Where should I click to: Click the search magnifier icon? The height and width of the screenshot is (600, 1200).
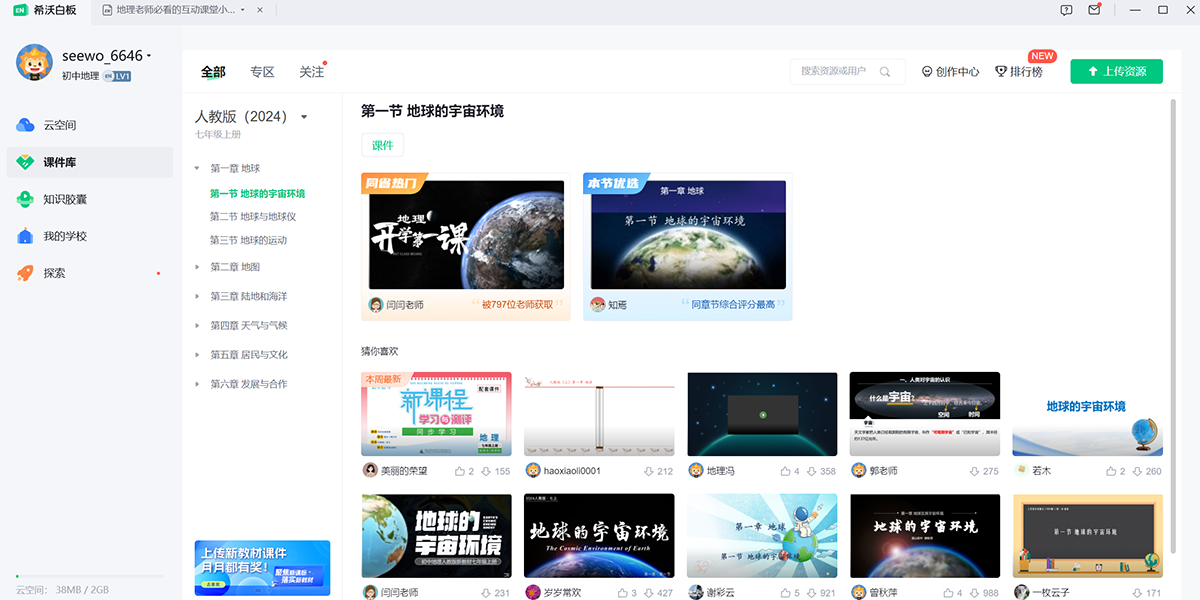pos(884,72)
